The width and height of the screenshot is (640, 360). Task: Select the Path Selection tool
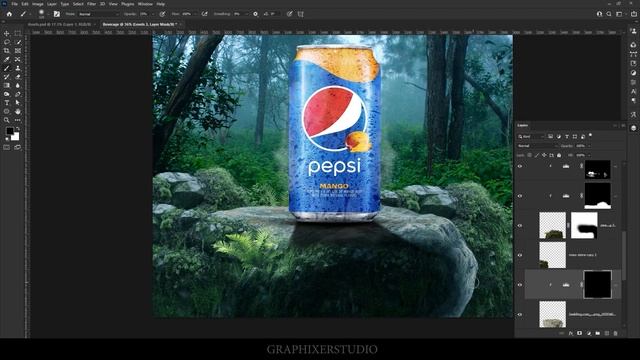click(x=18, y=102)
